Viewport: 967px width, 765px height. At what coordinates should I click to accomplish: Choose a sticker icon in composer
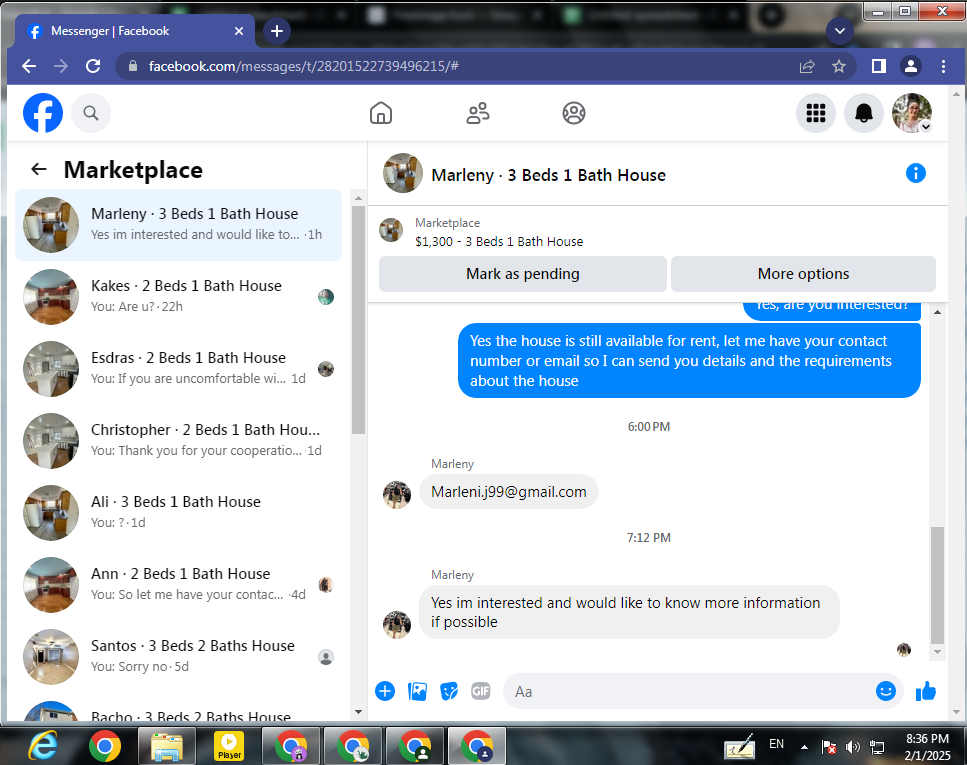pos(449,691)
